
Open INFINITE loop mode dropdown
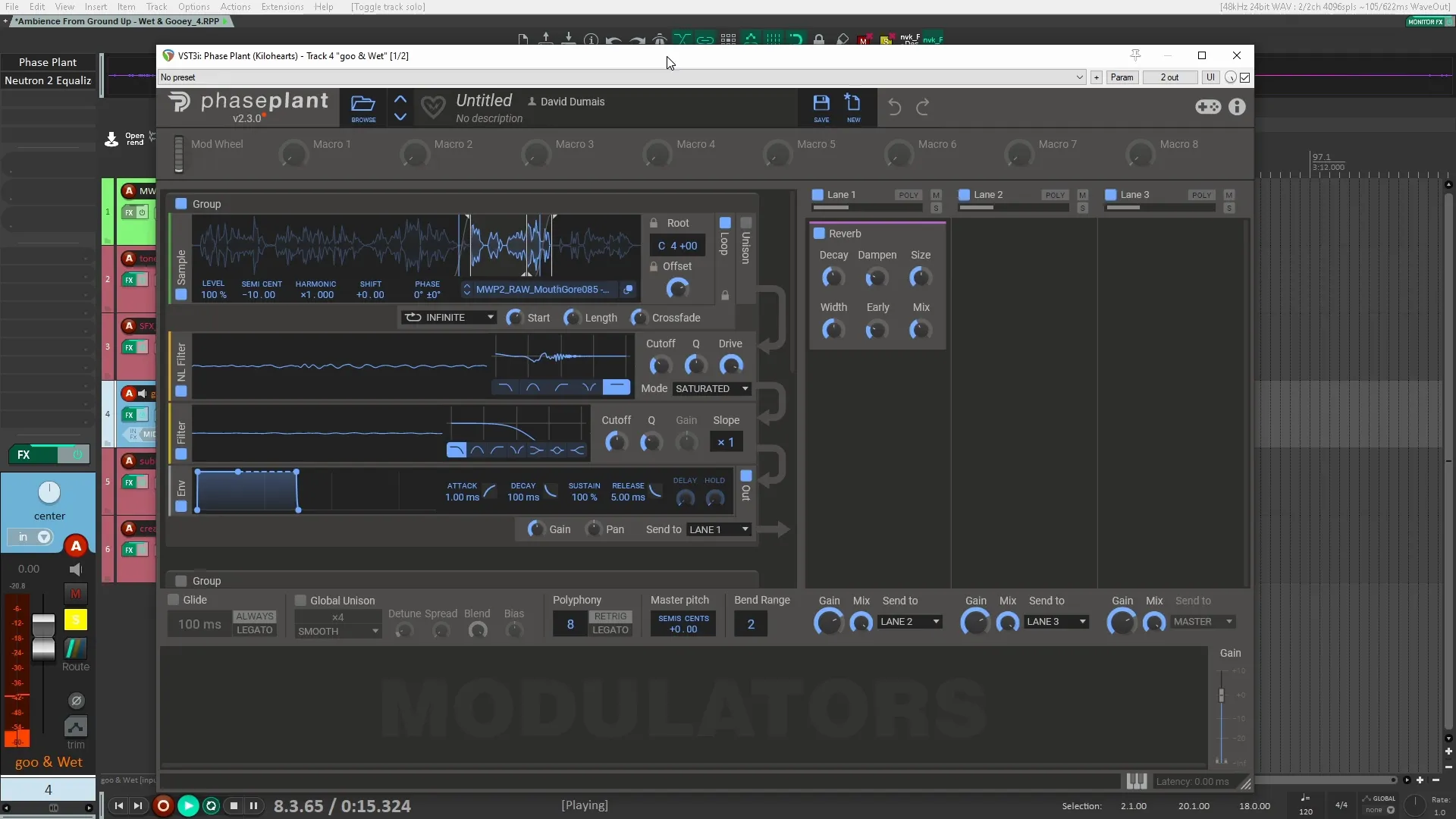[449, 318]
